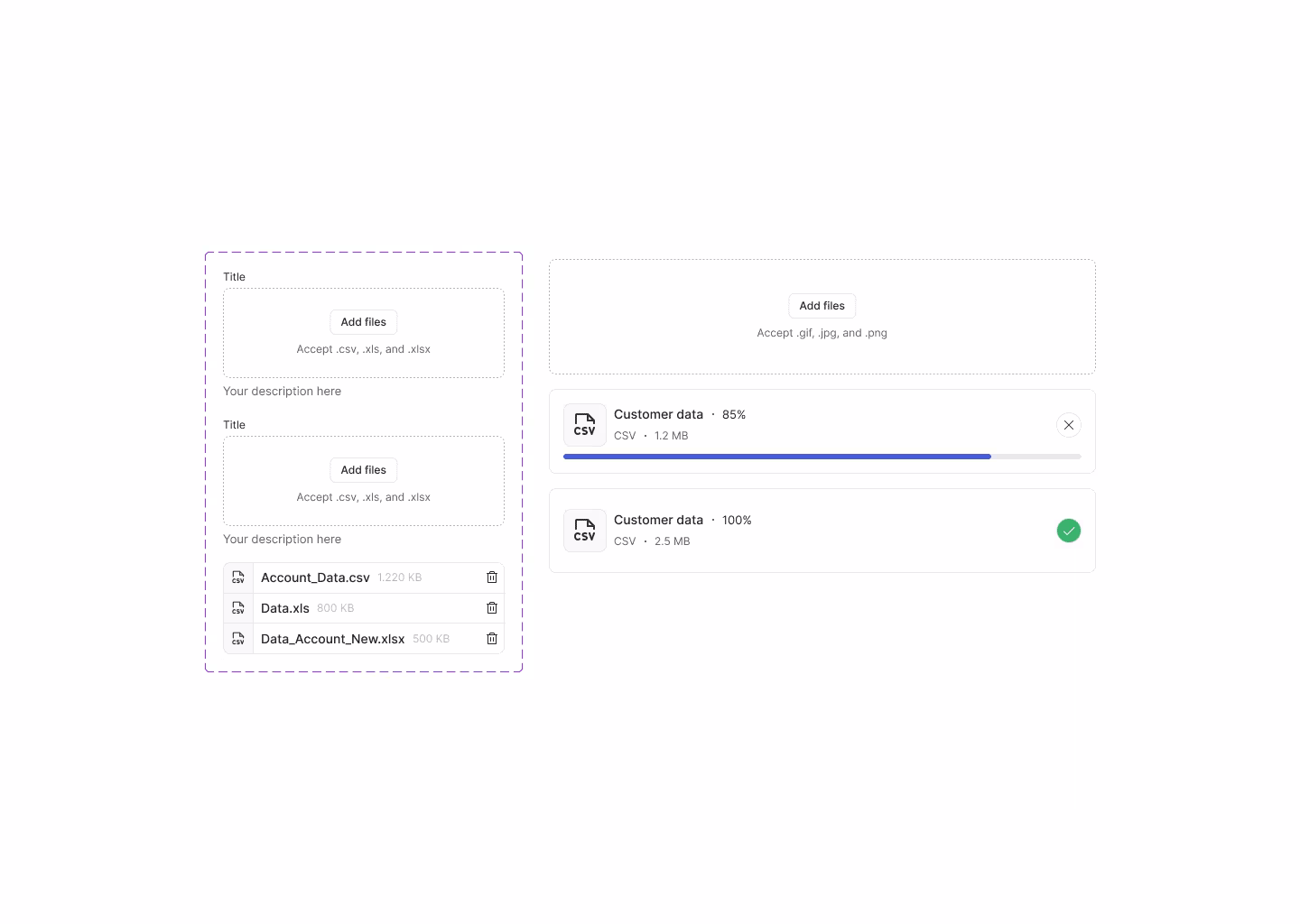Screen dimensions: 1300x924
Task: Click Accept .gif, .jpg, and .png text
Action: [822, 333]
